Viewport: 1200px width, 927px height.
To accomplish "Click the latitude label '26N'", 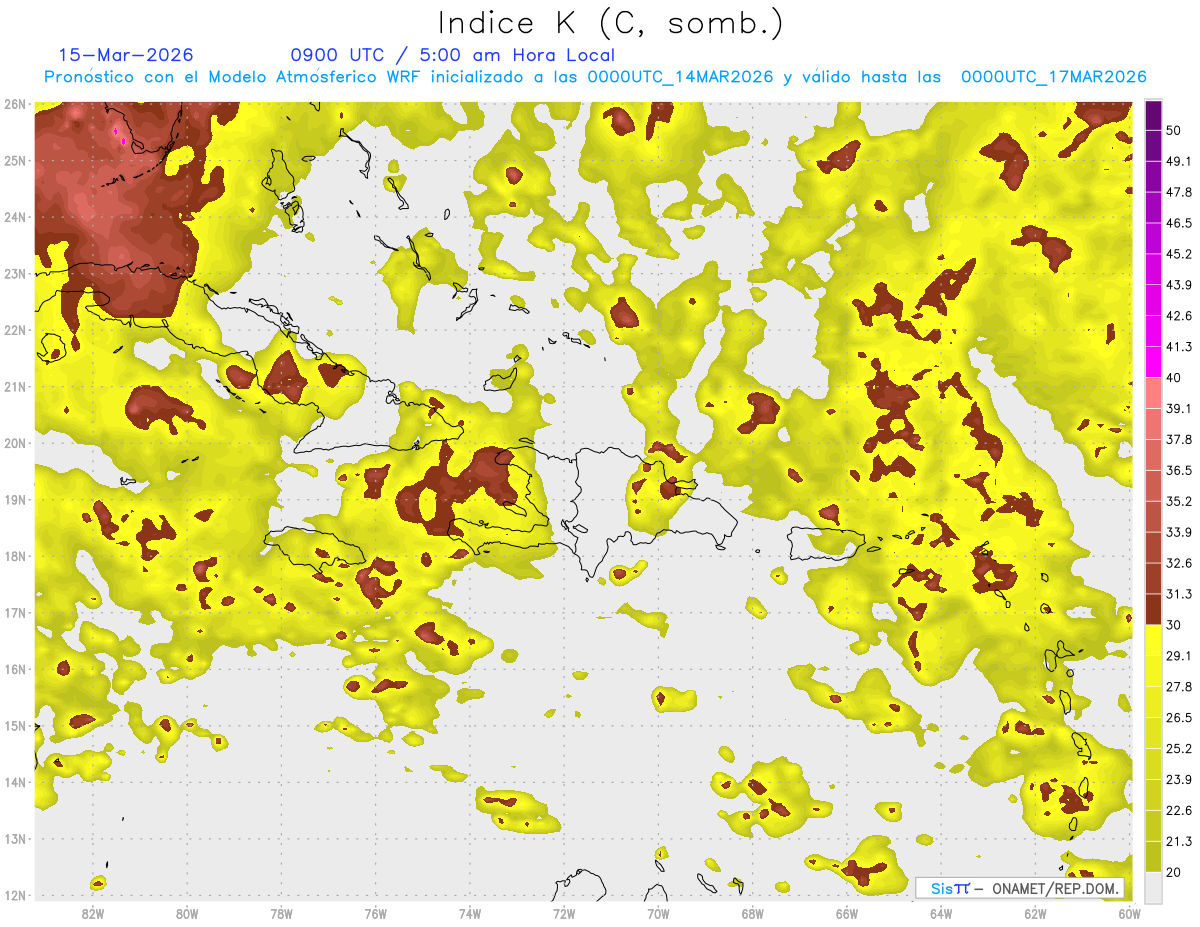I will coord(15,104).
